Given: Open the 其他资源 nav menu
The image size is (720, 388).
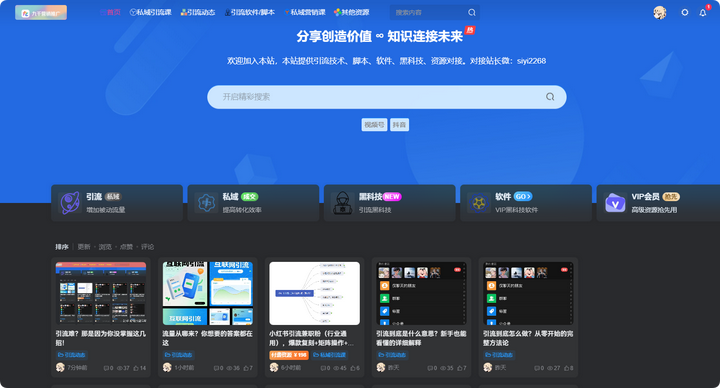Looking at the screenshot, I should click(x=352, y=12).
